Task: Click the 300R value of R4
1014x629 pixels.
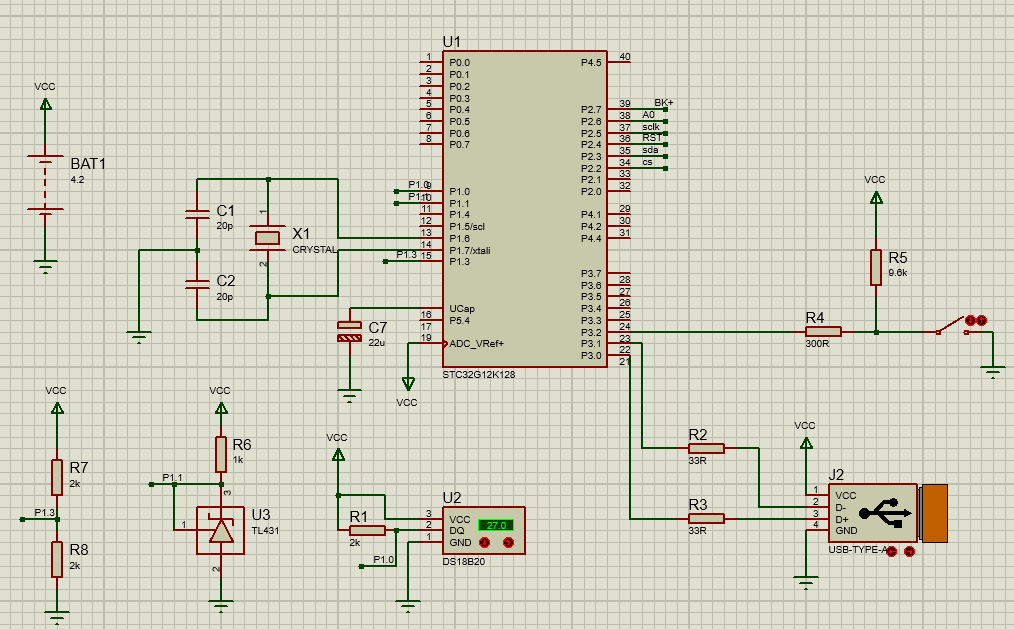Action: pos(817,344)
